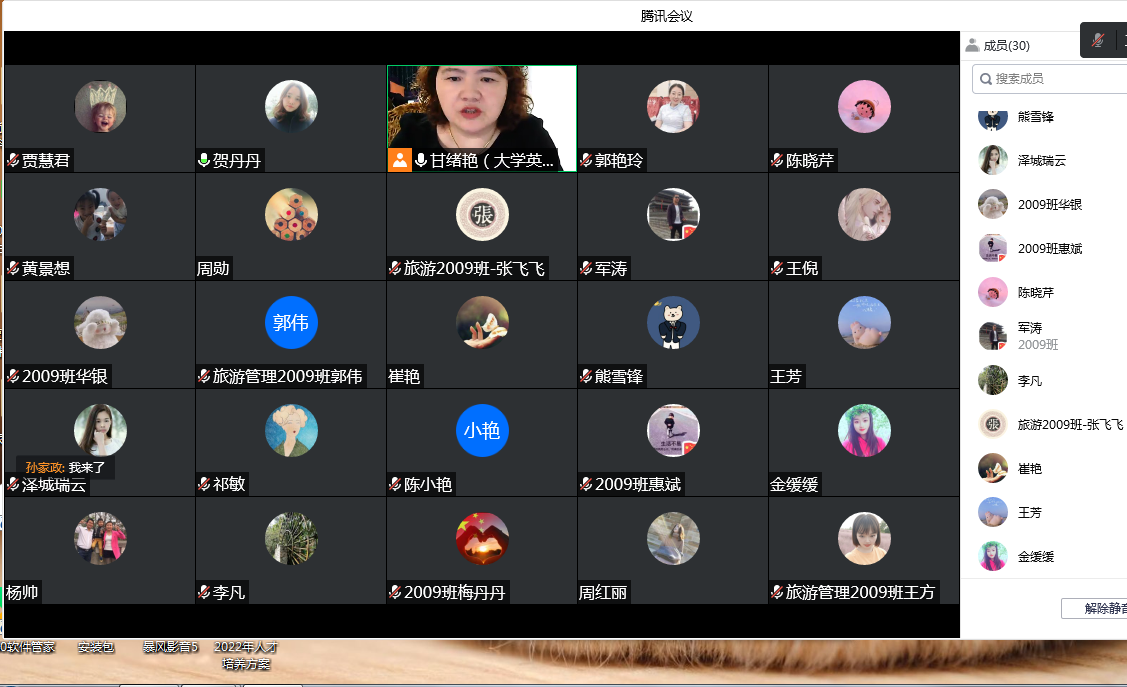The height and width of the screenshot is (687, 1127).
Task: Click the members icon next to 成员(30)
Action: [972, 45]
